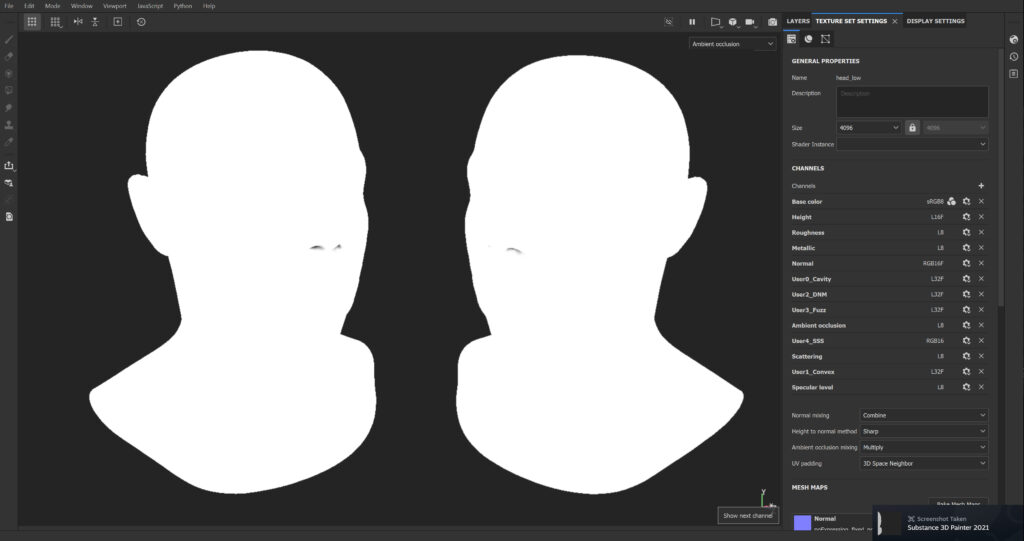The image size is (1024, 541).
Task: Open the History clock icon in right dock
Action: tap(1014, 57)
